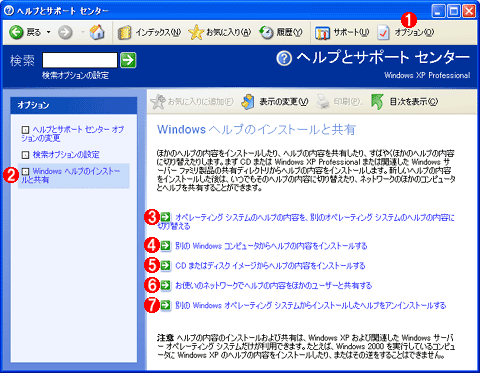Click green arrow icon beside CD install link
The image size is (480, 373).
pyautogui.click(x=165, y=266)
